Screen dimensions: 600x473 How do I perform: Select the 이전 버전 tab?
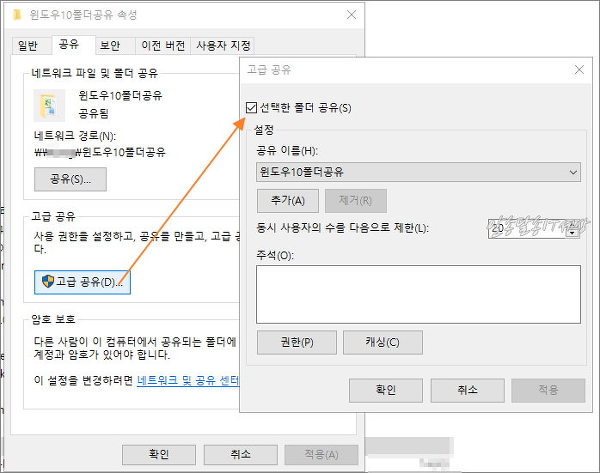160,45
